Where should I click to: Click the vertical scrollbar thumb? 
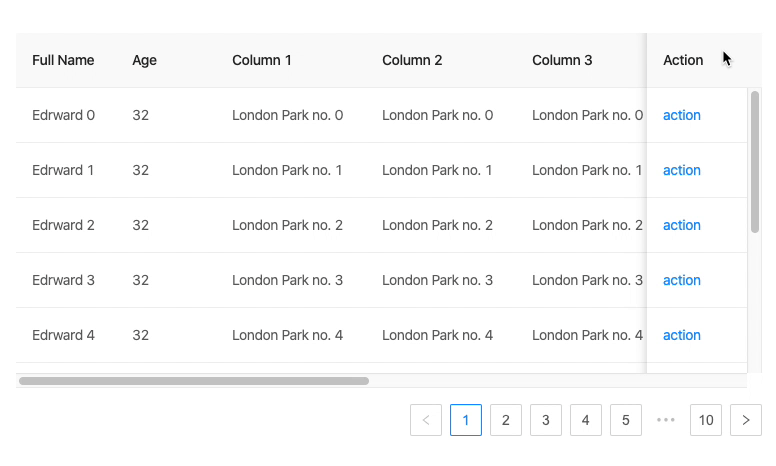point(755,162)
